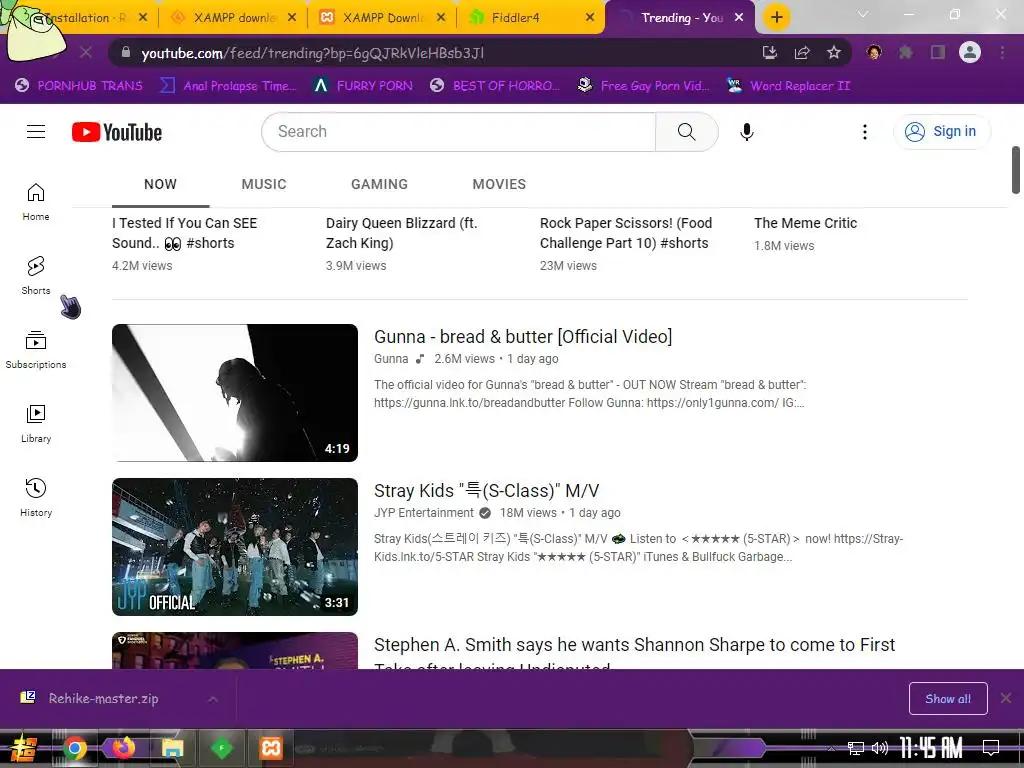Image resolution: width=1024 pixels, height=768 pixels.
Task: Click the page vertical scrollbar thumb
Action: (1016, 170)
